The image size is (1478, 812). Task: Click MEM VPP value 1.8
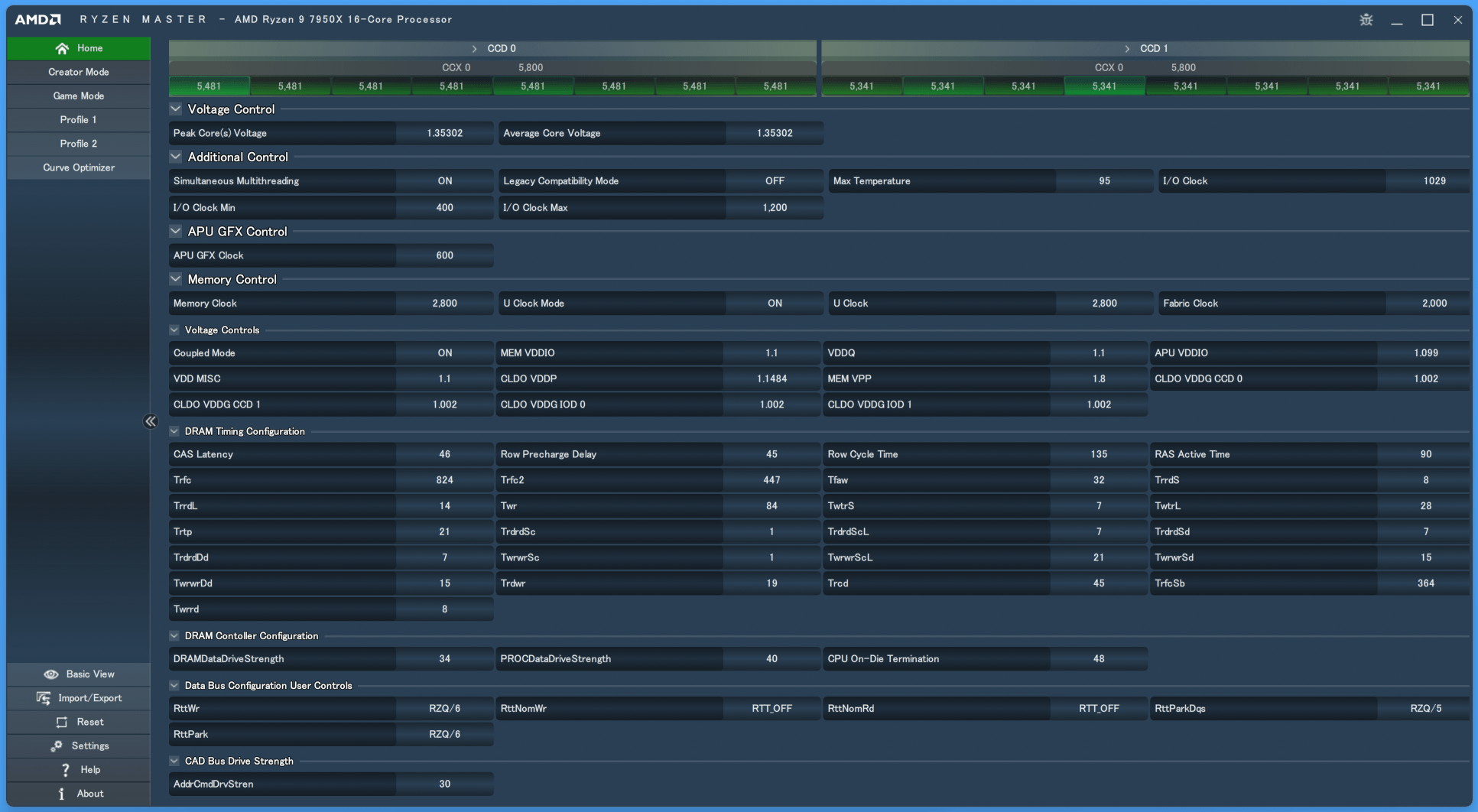click(x=1099, y=379)
